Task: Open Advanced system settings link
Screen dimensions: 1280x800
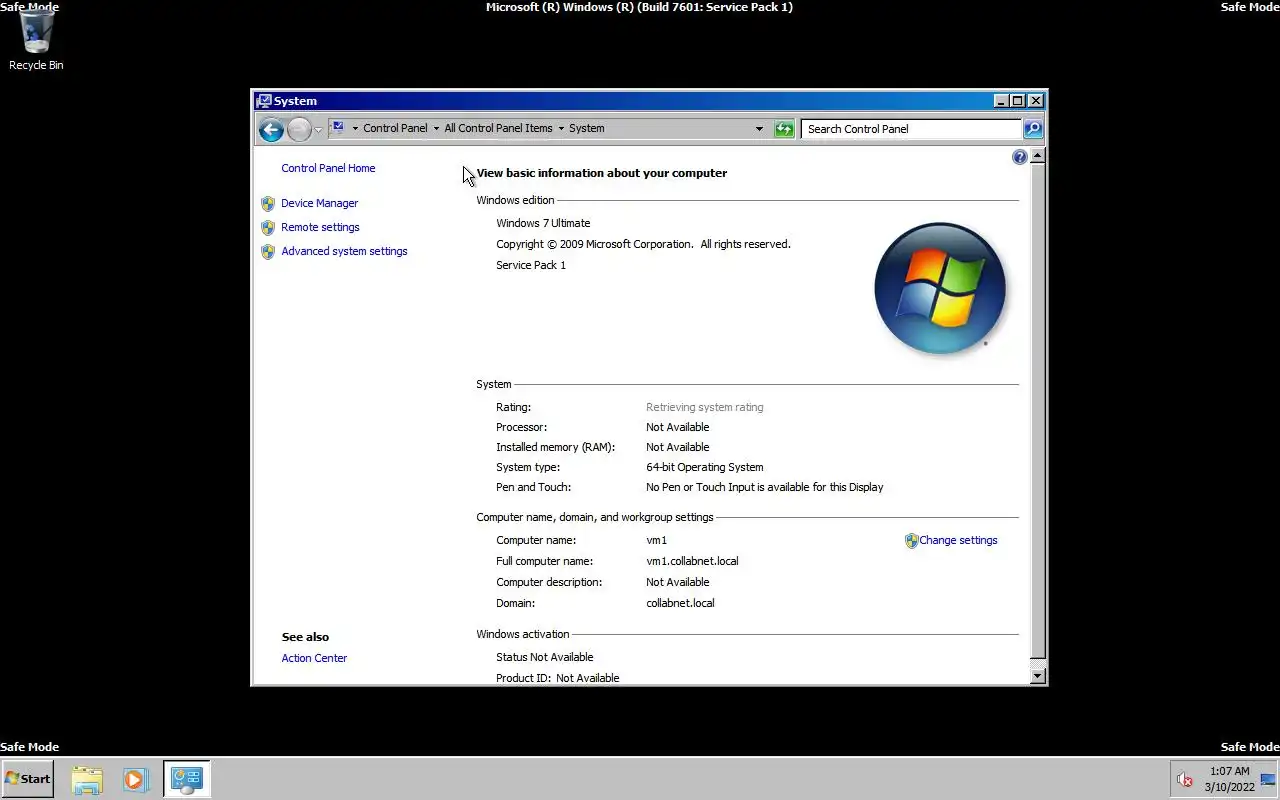Action: 344,251
